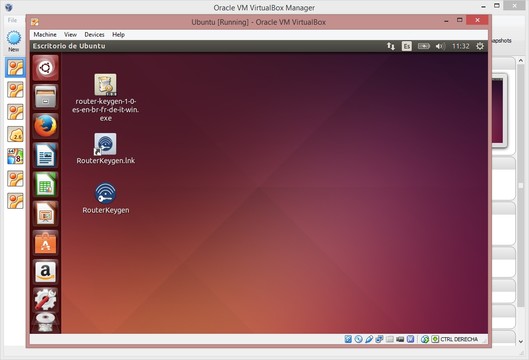Open LibreOffice Calc spreadsheet launcher icon
This screenshot has width=529, height=360.
[46, 185]
